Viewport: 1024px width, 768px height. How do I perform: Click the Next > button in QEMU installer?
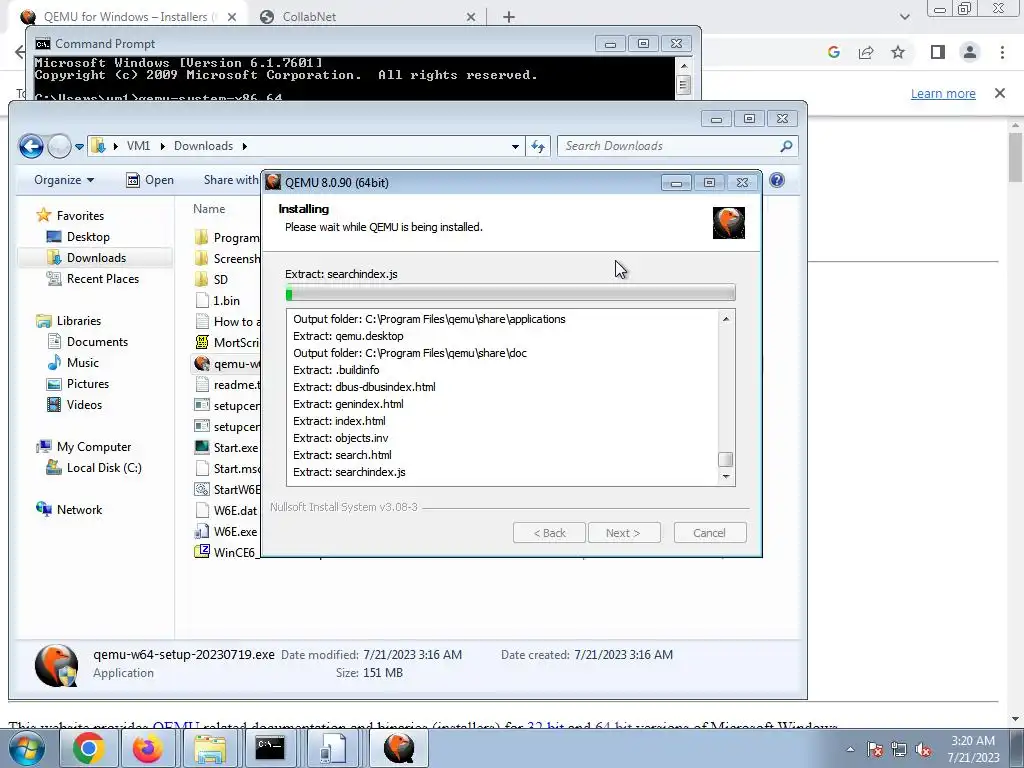click(624, 533)
